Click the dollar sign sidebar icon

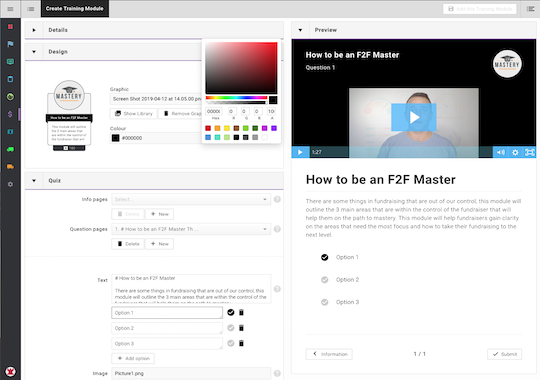coord(10,114)
